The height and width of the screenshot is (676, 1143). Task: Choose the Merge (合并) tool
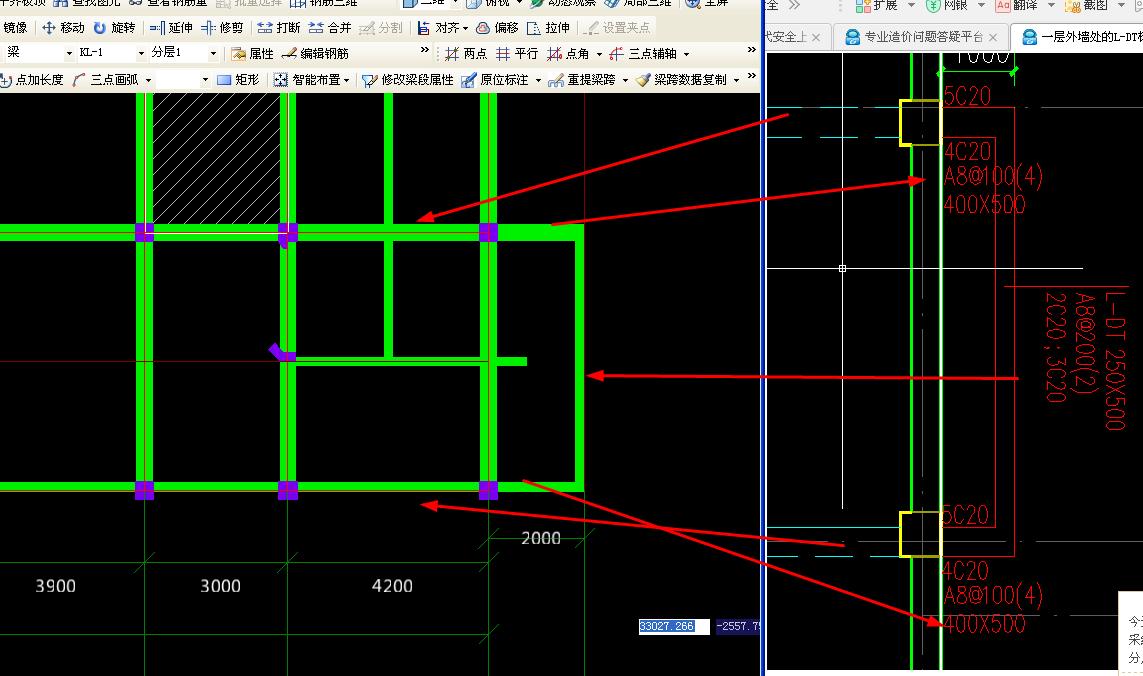point(330,28)
